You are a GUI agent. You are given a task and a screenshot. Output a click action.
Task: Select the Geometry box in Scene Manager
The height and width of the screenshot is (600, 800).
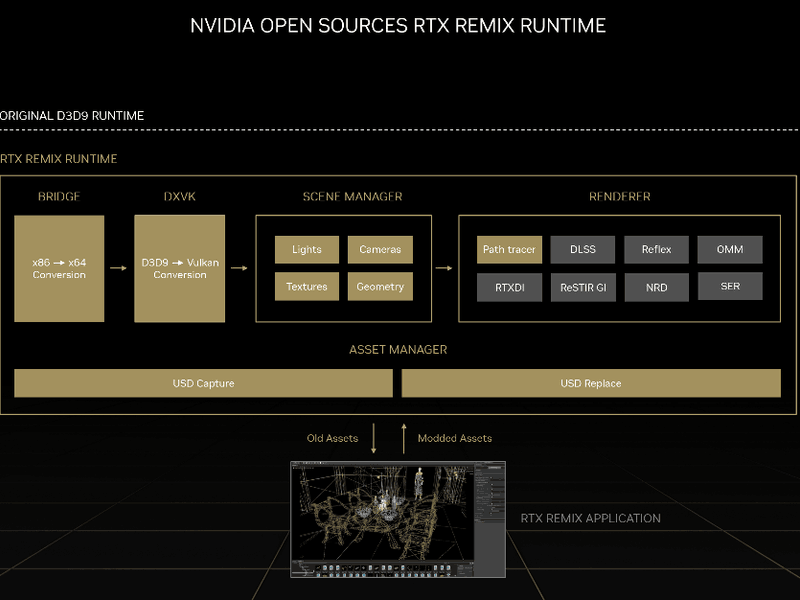[x=380, y=287]
